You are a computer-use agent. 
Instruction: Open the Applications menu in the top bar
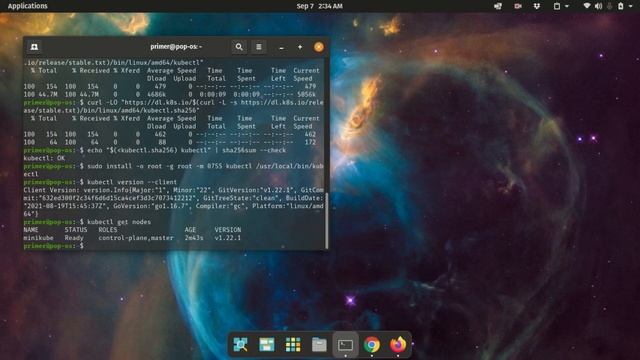click(27, 6)
